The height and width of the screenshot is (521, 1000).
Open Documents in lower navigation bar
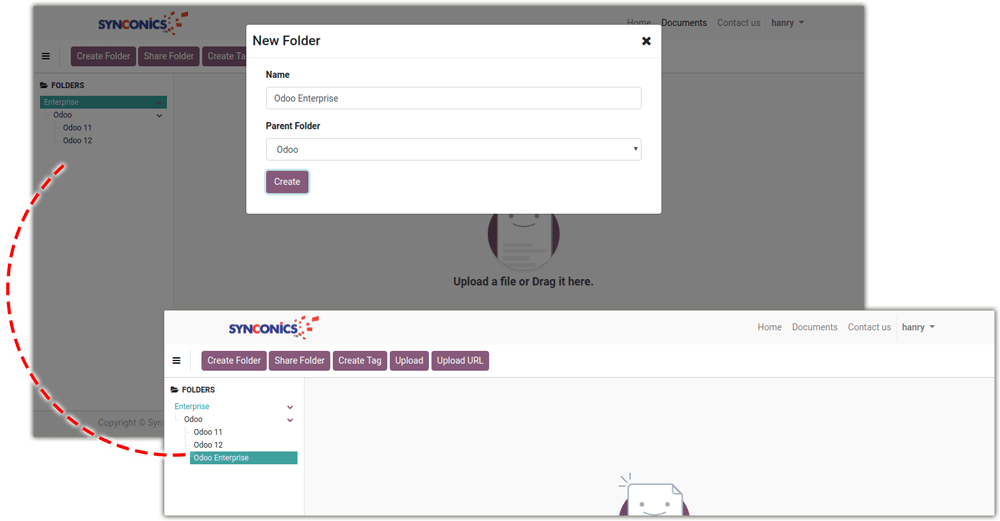click(x=814, y=327)
